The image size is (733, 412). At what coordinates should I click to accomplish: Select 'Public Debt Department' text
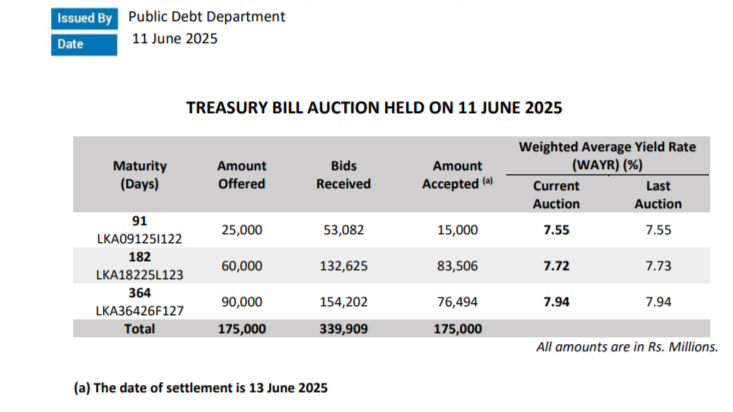pyautogui.click(x=207, y=17)
